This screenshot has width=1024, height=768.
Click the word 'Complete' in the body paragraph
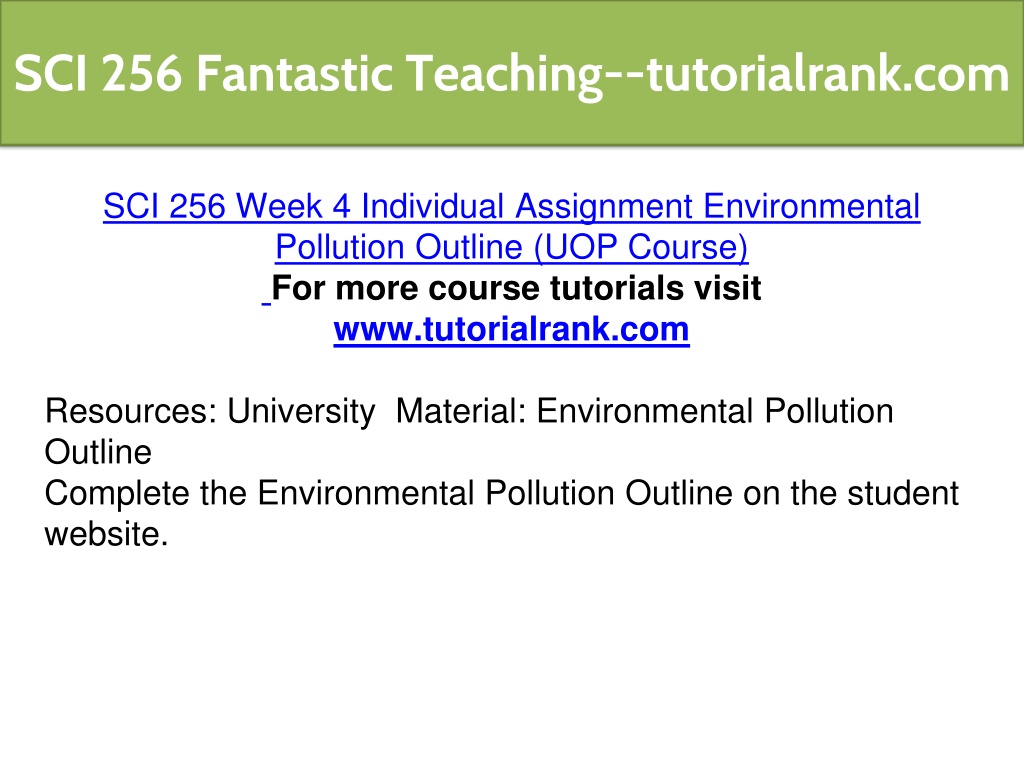tap(118, 494)
